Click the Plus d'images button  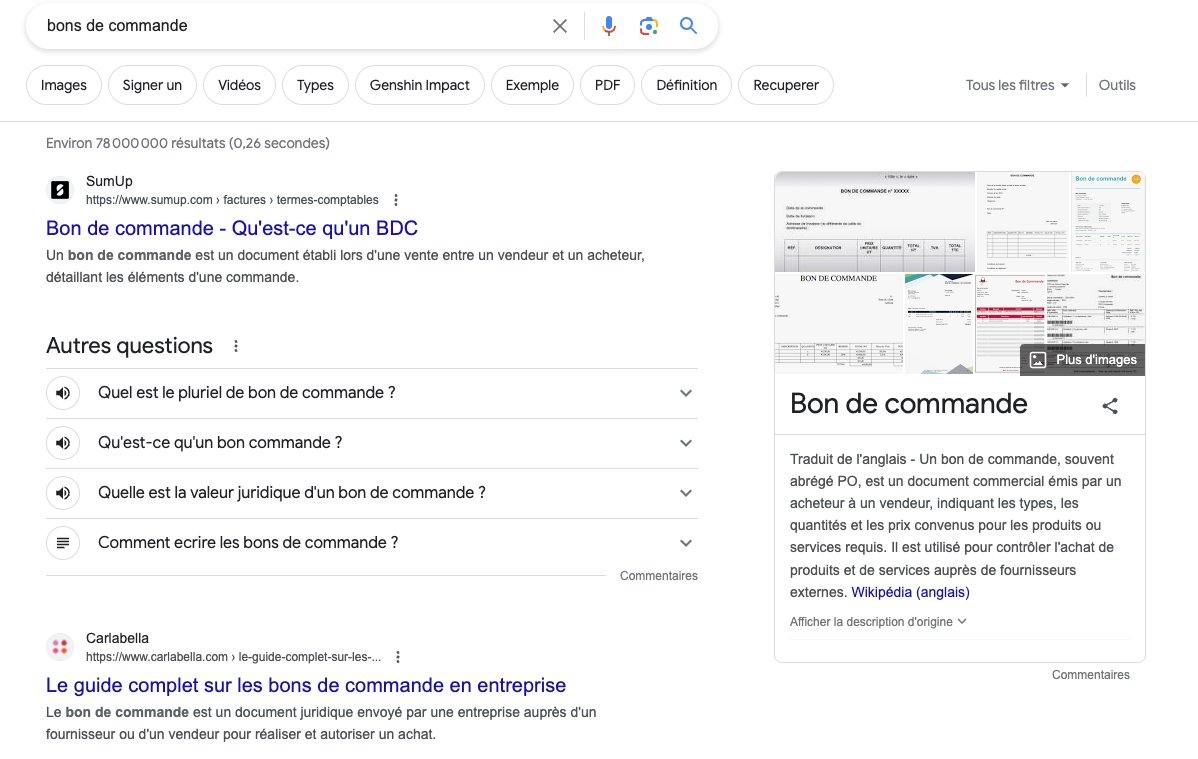click(1083, 360)
